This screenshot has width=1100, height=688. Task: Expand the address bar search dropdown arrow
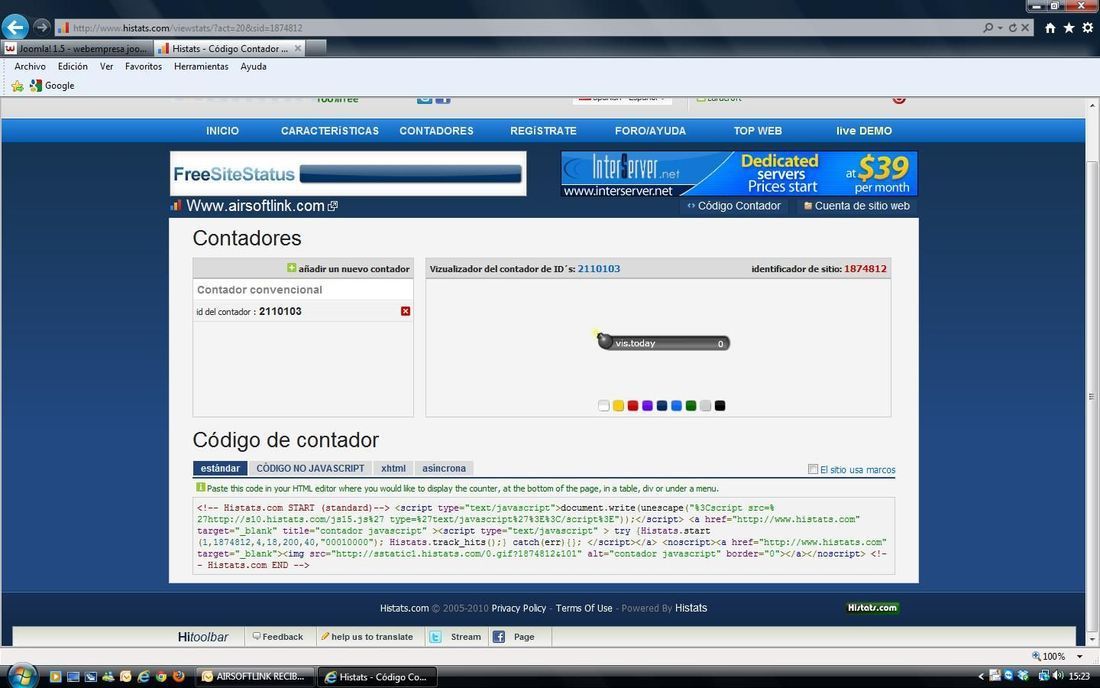click(x=1000, y=28)
